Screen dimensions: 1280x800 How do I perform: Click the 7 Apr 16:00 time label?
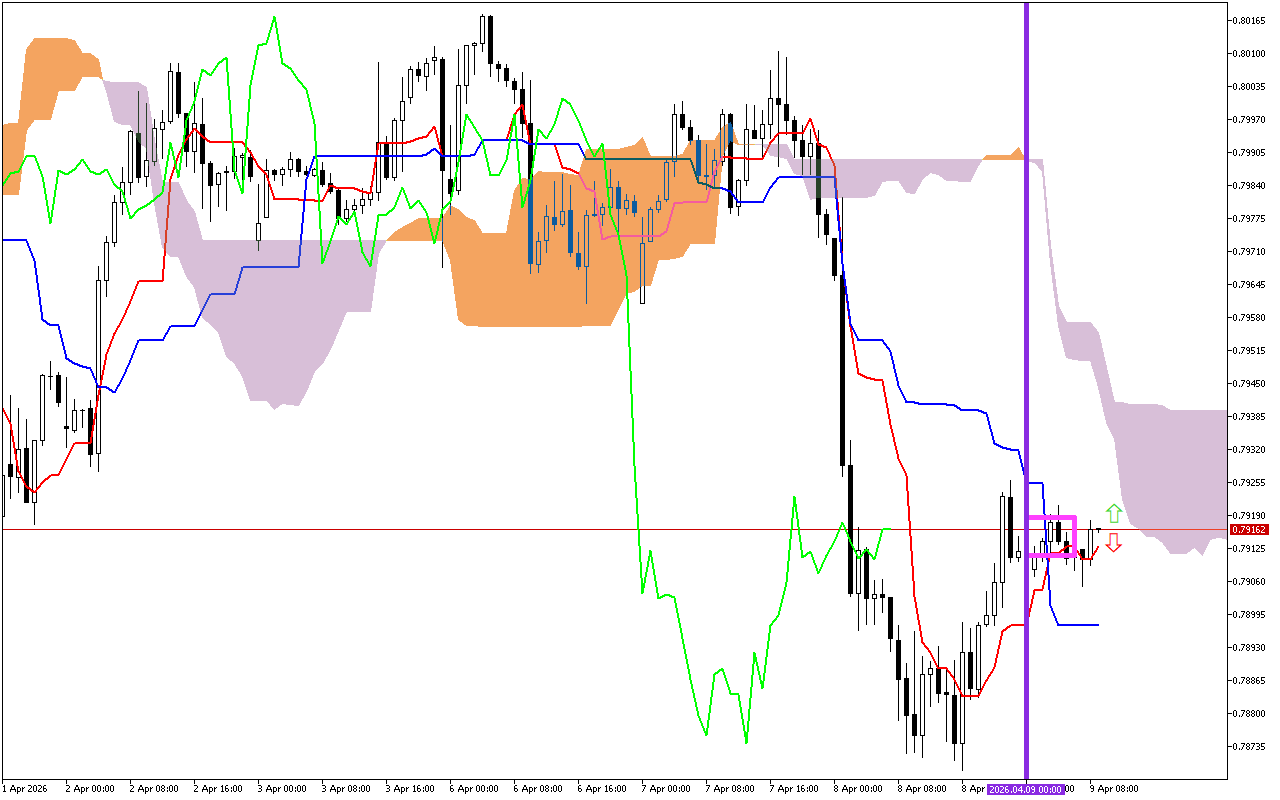tap(795, 789)
